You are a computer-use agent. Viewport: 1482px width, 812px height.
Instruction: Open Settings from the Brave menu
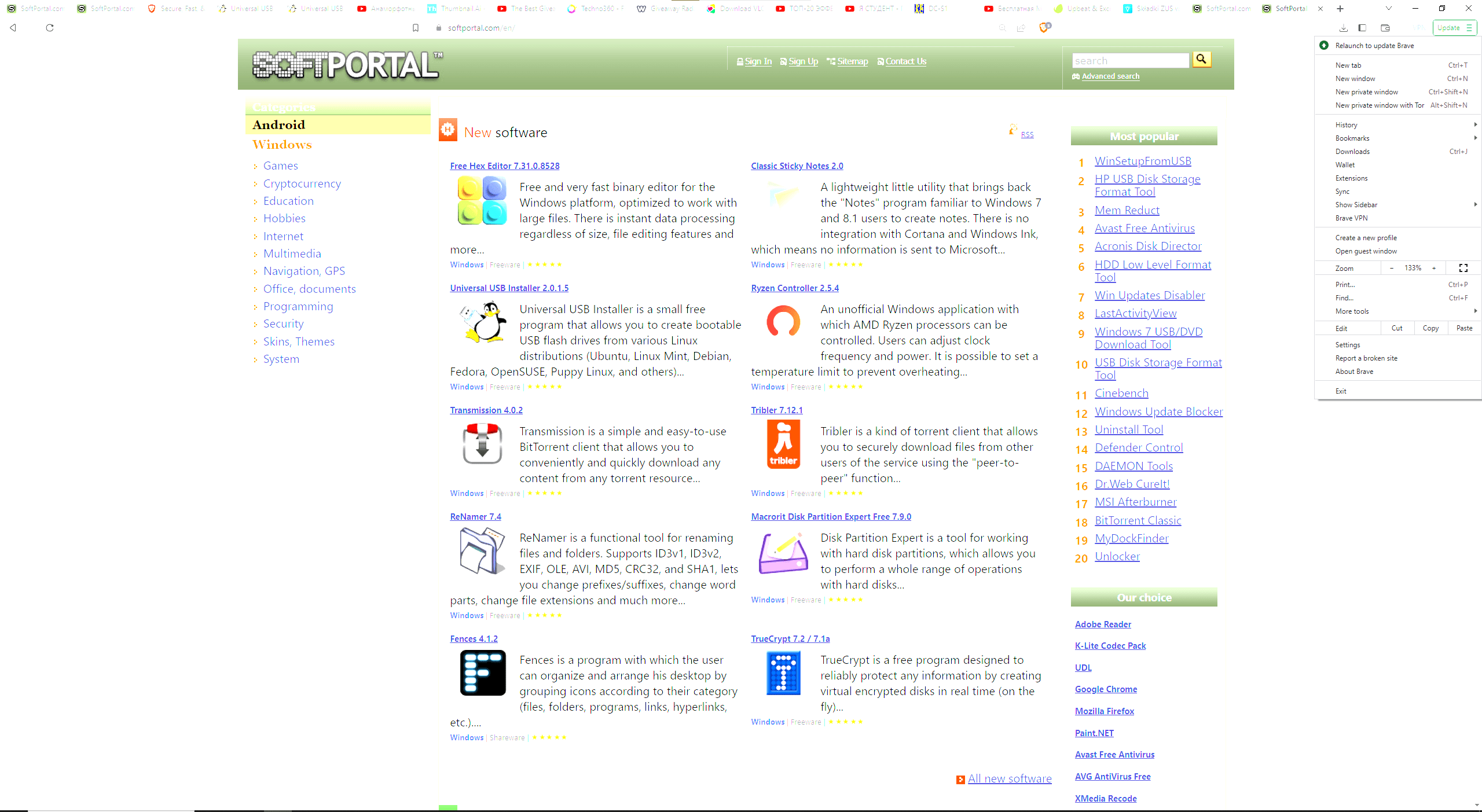(x=1348, y=345)
